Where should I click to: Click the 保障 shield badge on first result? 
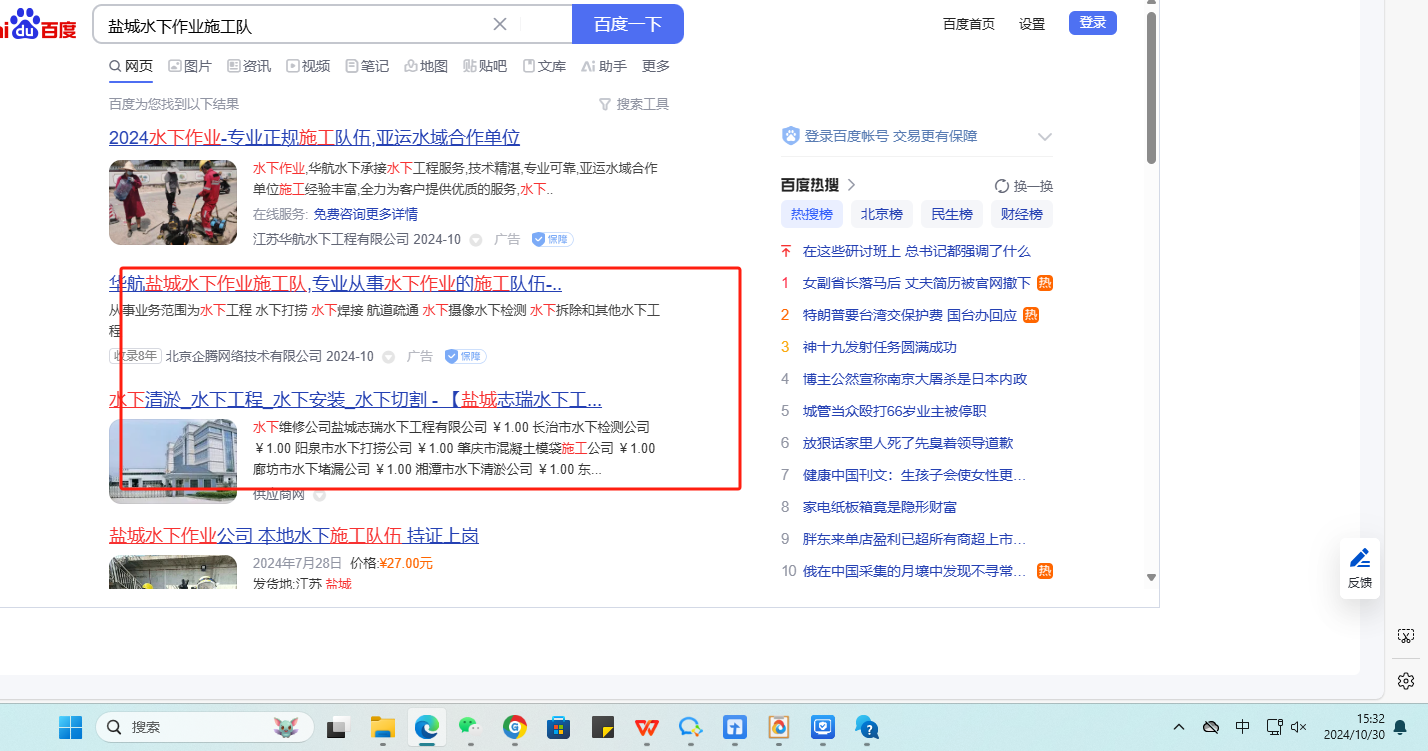pyautogui.click(x=552, y=240)
